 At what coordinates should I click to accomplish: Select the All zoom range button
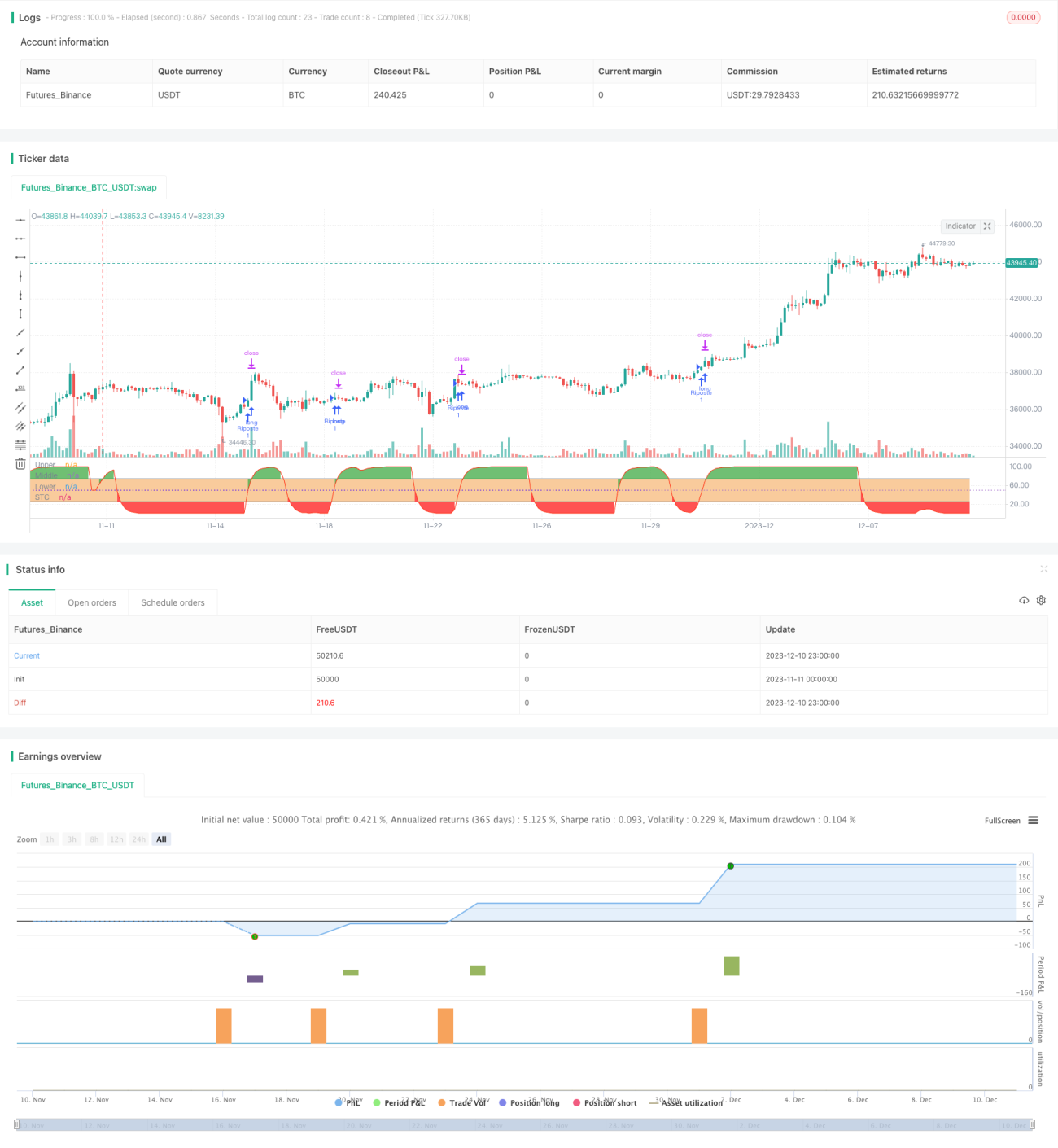[x=161, y=839]
